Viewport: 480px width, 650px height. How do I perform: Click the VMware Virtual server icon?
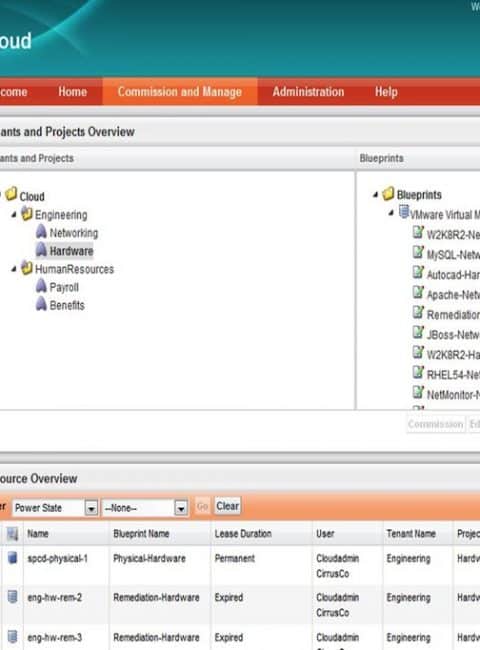[404, 212]
